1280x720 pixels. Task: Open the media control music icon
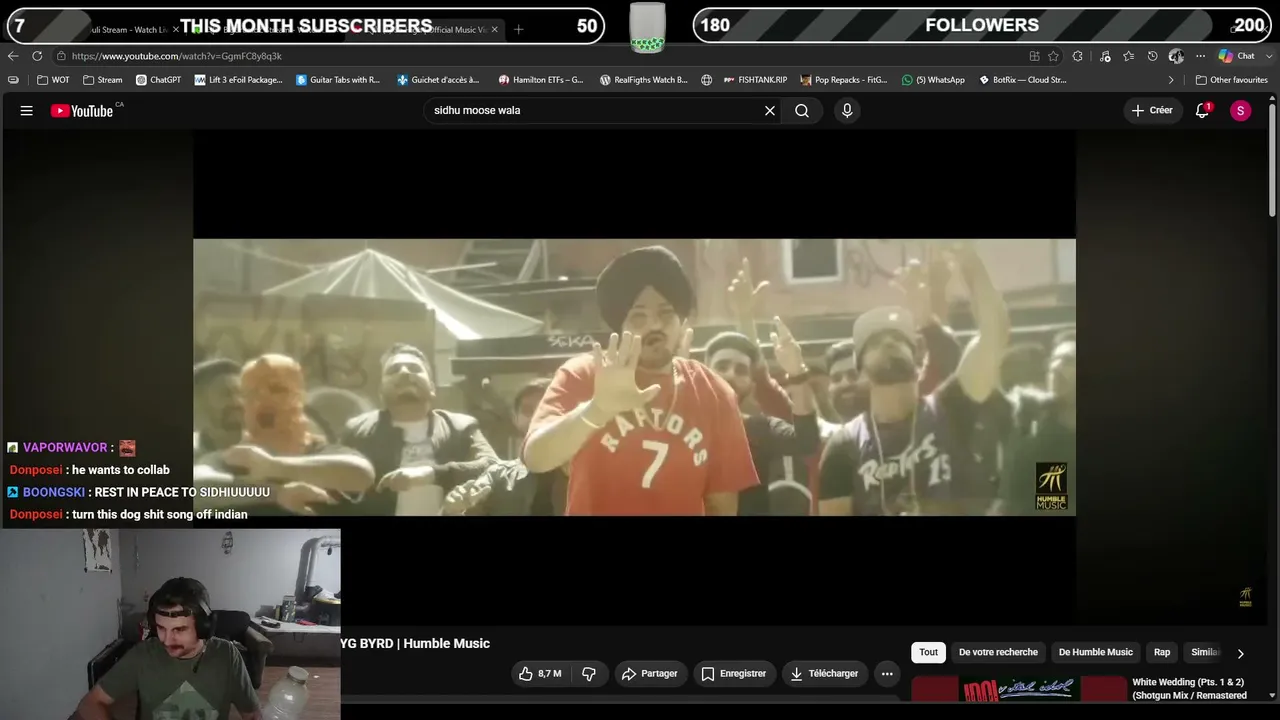click(x=1105, y=56)
